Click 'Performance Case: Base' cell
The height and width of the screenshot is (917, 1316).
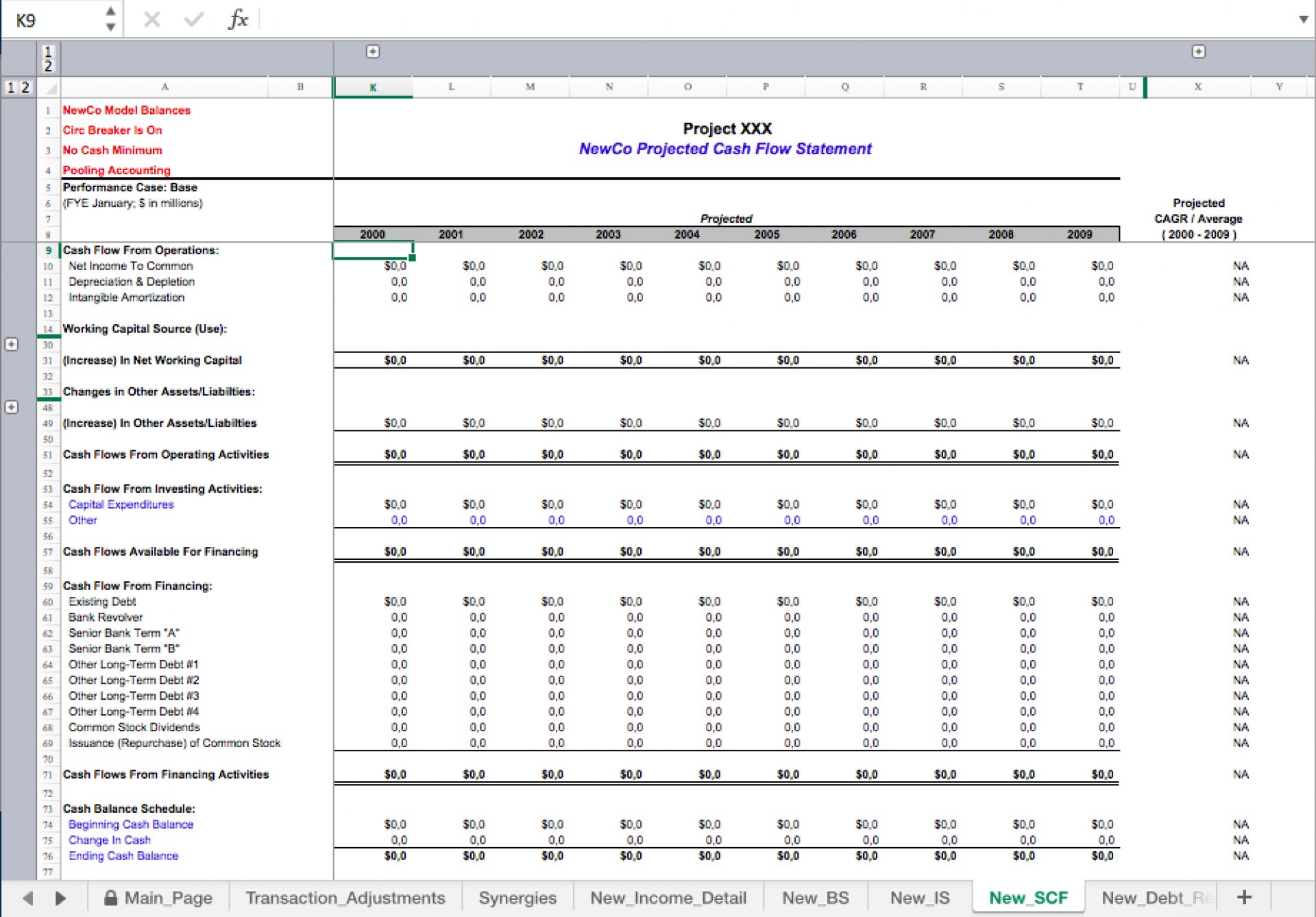pyautogui.click(x=130, y=187)
